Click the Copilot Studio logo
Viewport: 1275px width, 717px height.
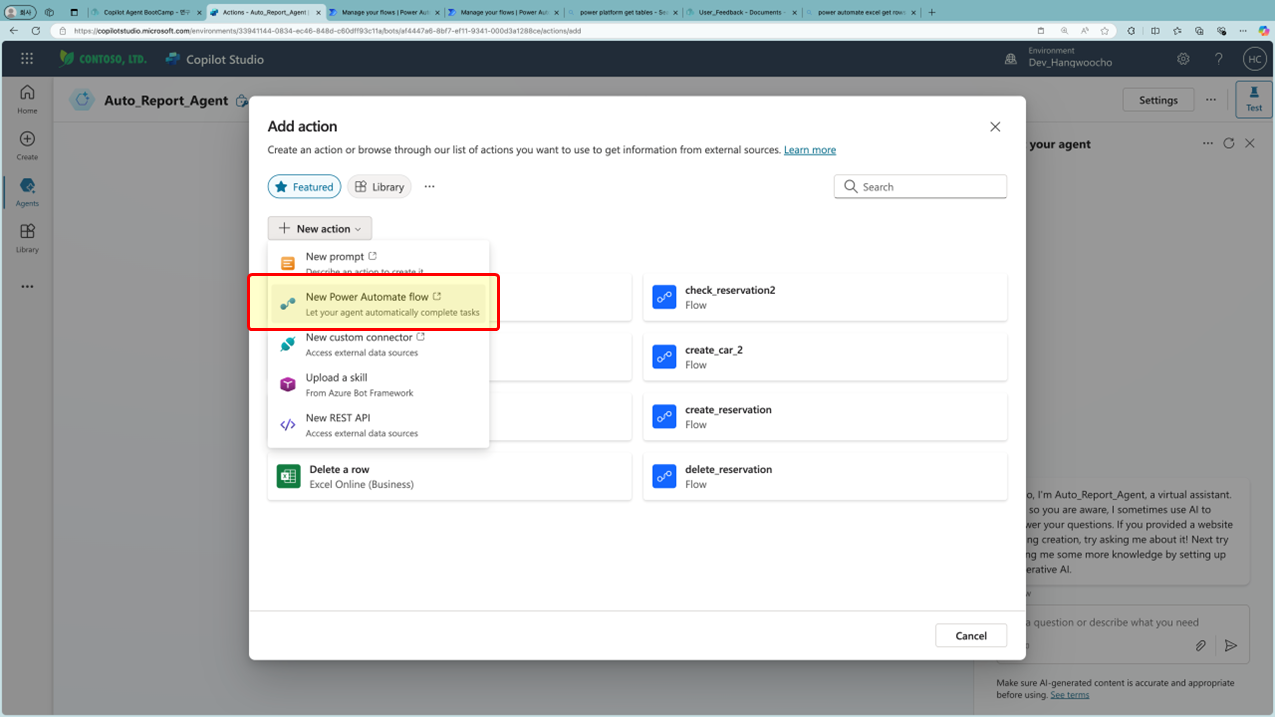(214, 59)
